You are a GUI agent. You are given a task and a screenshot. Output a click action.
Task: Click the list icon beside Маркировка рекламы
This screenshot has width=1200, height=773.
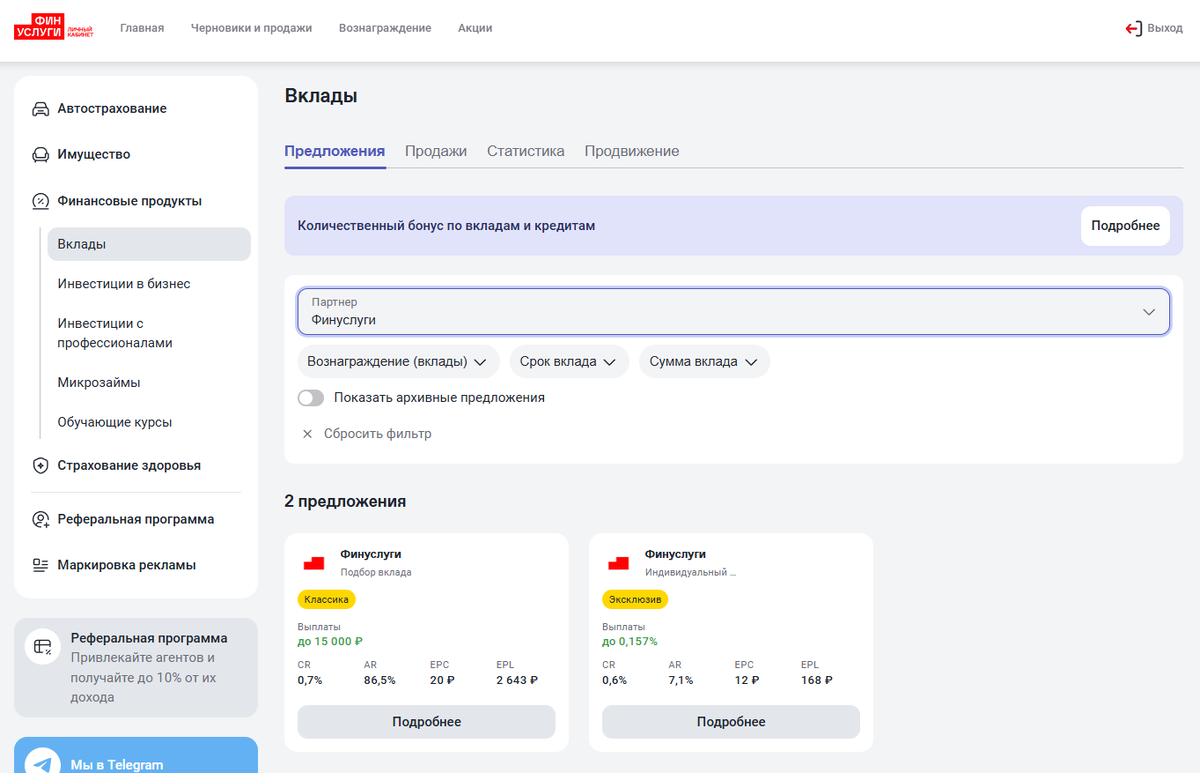click(41, 565)
